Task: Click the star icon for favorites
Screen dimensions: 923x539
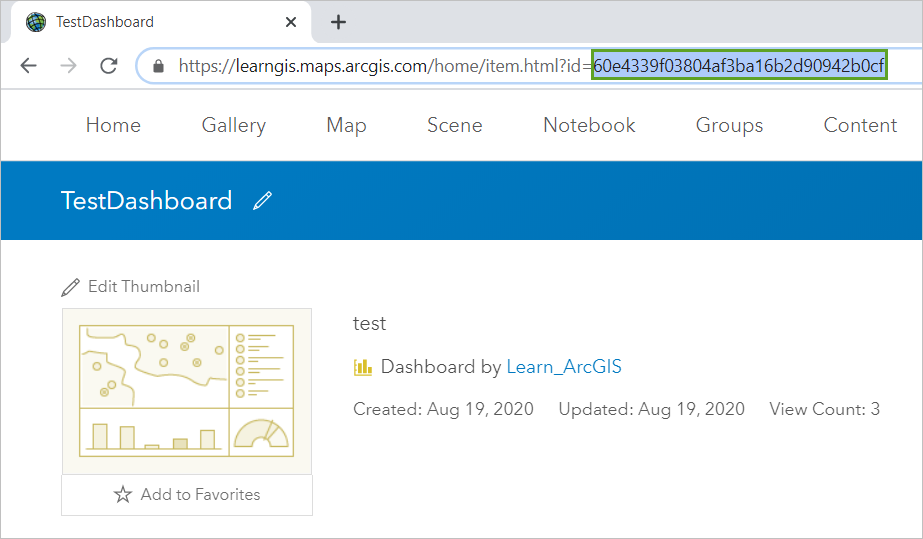Action: click(122, 494)
